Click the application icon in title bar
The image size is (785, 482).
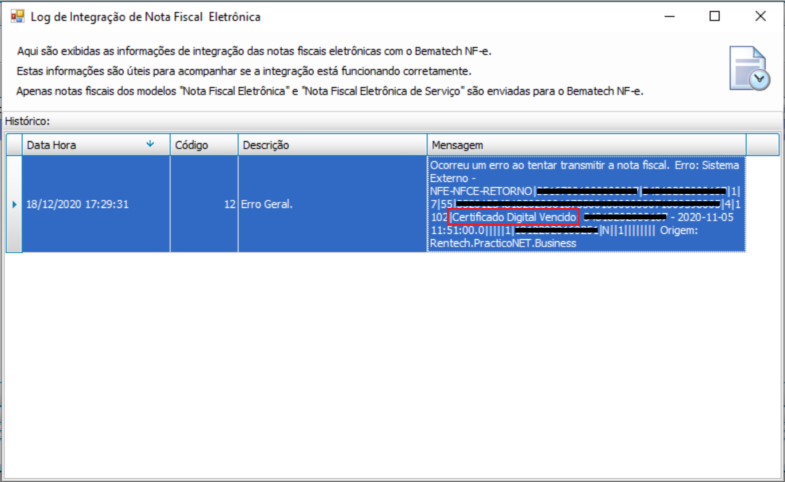click(18, 17)
